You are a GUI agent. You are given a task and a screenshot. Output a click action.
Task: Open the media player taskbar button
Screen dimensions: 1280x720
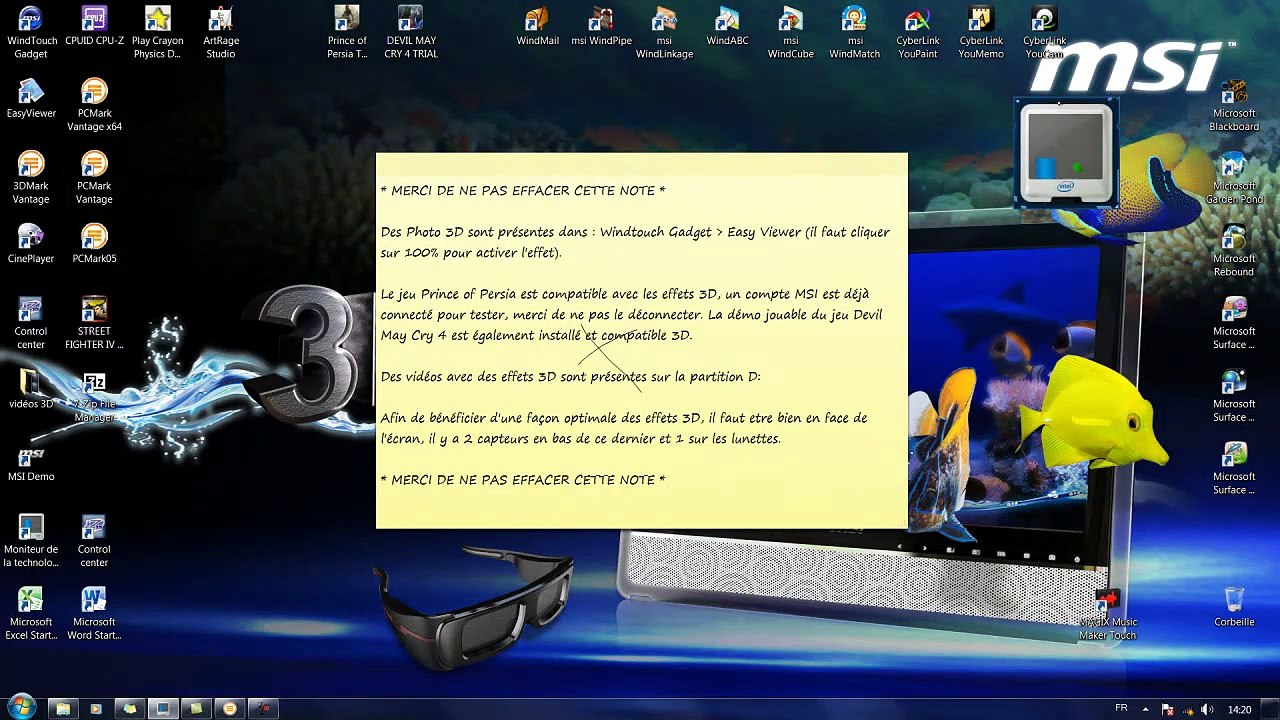point(96,709)
